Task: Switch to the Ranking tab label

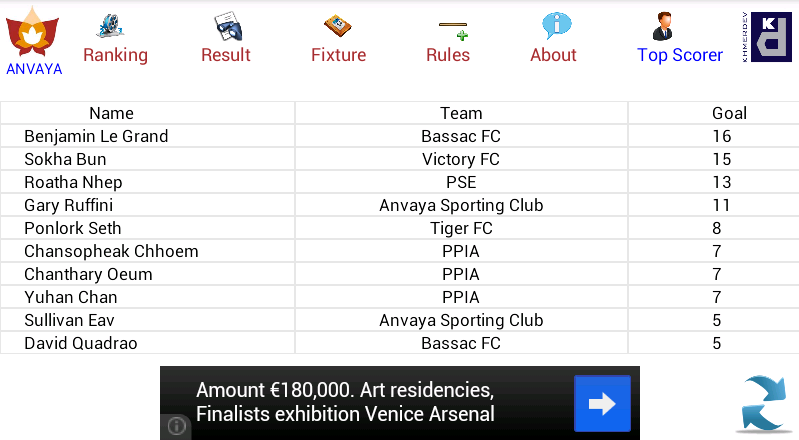Action: (116, 55)
